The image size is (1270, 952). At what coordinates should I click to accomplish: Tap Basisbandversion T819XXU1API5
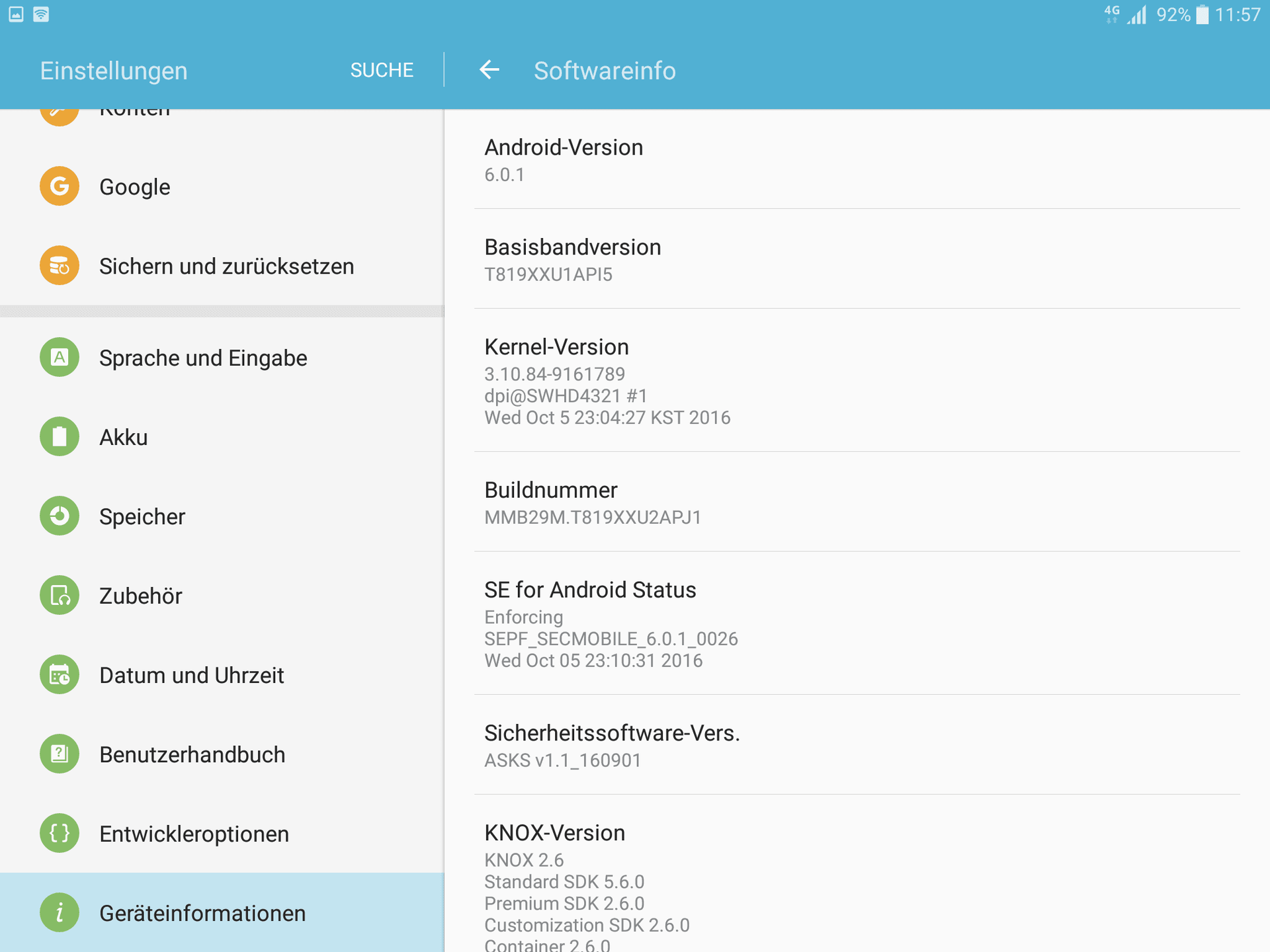pos(857,259)
